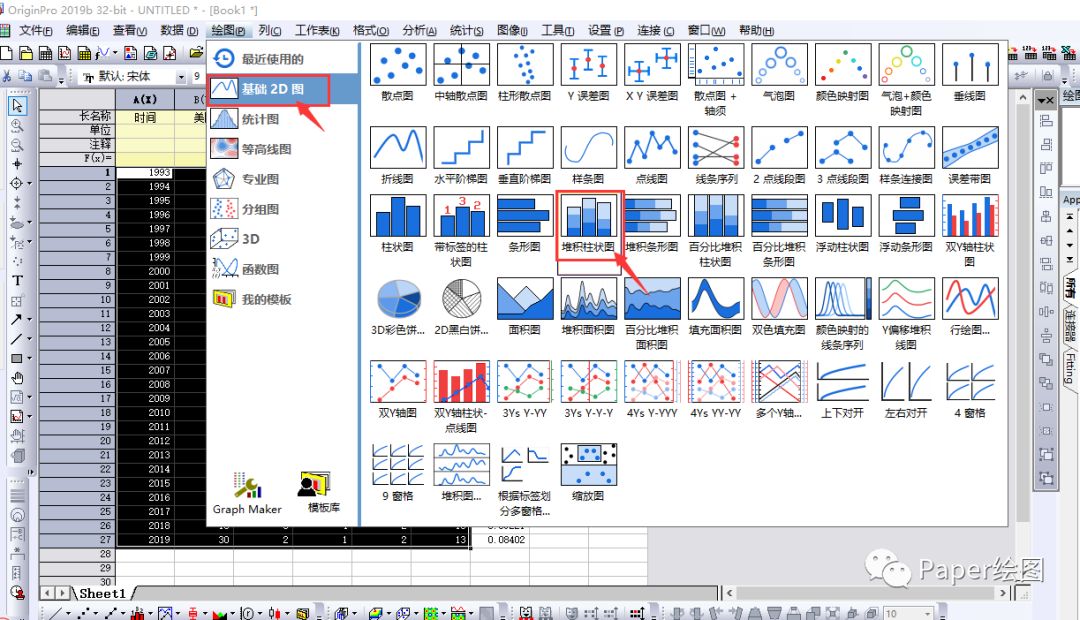Open the 工具(T) tools menu
Image resolution: width=1080 pixels, height=620 pixels.
click(x=558, y=30)
